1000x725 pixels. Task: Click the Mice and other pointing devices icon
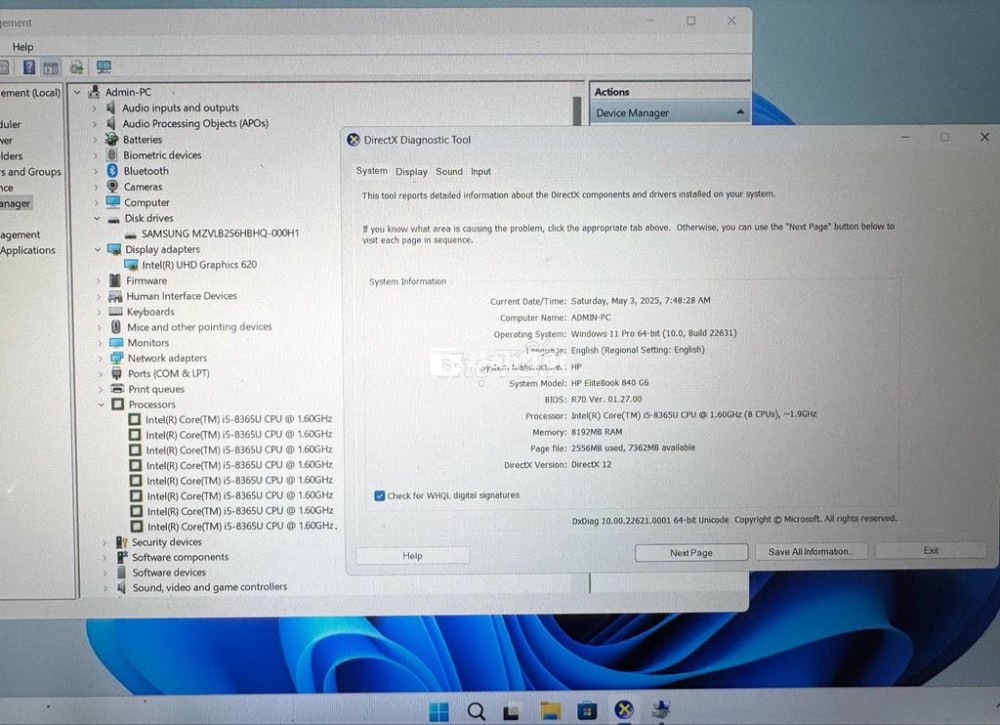coord(115,326)
